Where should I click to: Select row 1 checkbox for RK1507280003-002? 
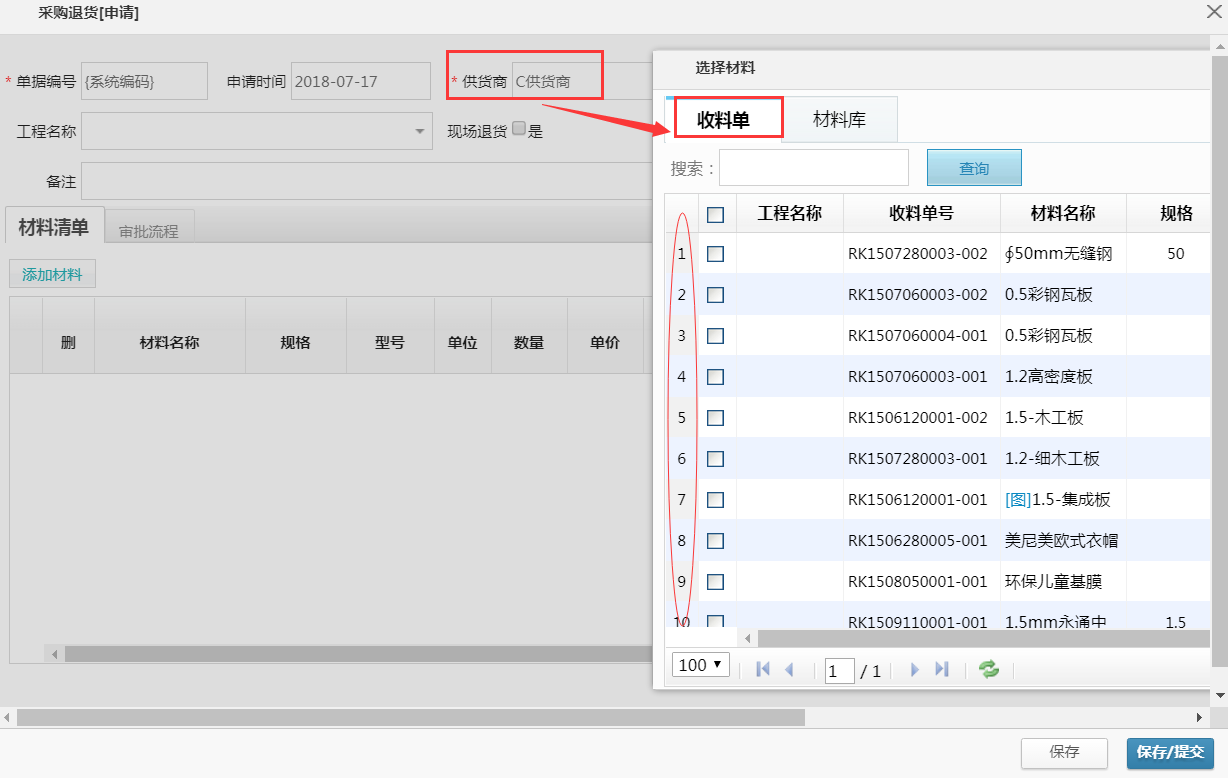(714, 254)
